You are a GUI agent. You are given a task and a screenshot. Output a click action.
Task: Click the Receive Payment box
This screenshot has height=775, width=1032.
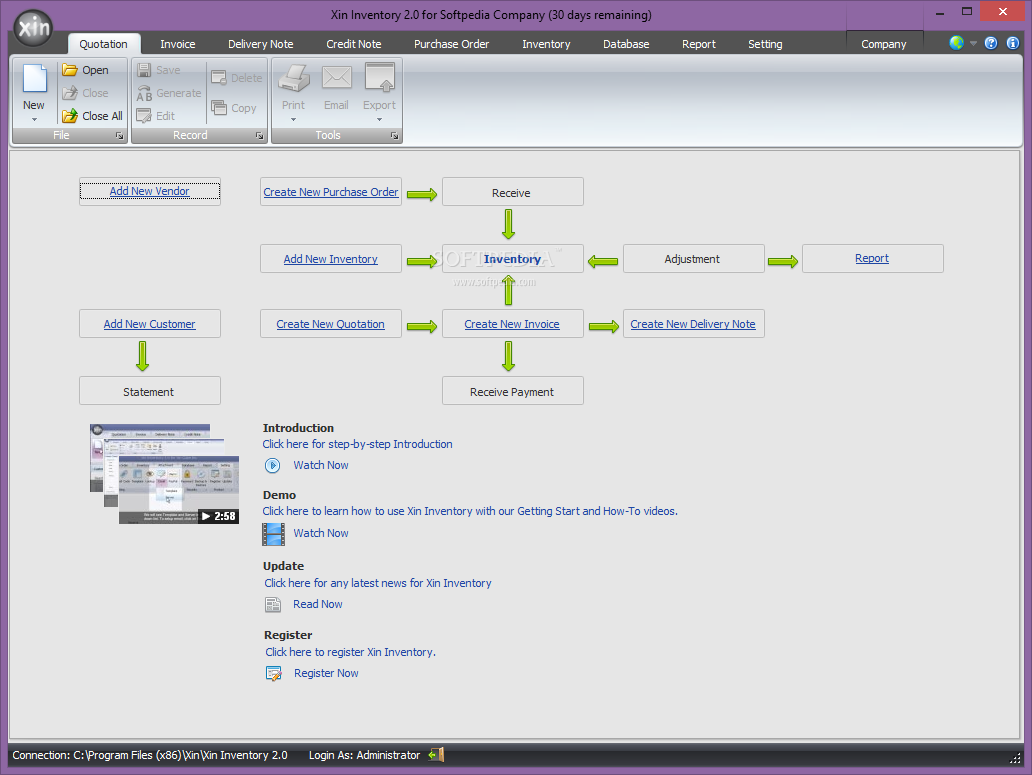[512, 391]
